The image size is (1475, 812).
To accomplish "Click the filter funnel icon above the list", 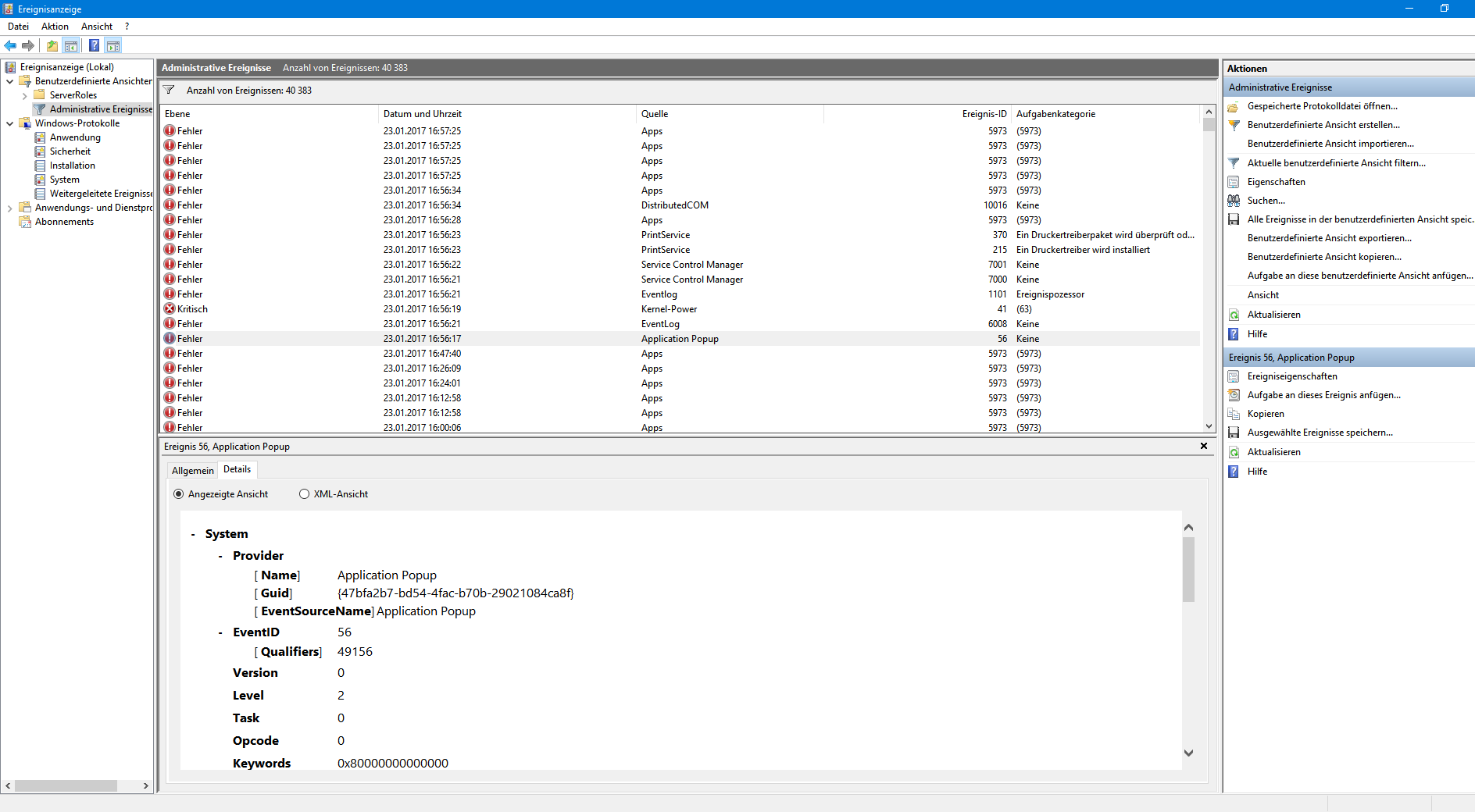I will click(169, 90).
